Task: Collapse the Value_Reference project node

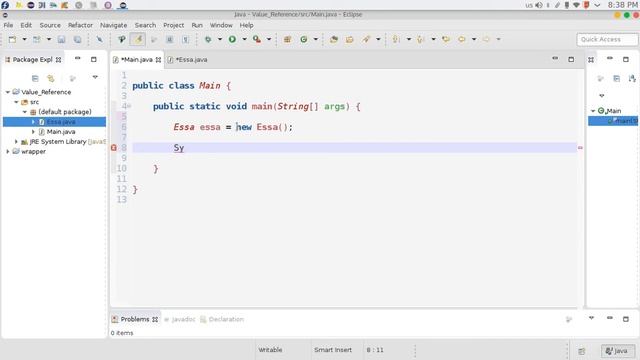Action: click(8, 92)
